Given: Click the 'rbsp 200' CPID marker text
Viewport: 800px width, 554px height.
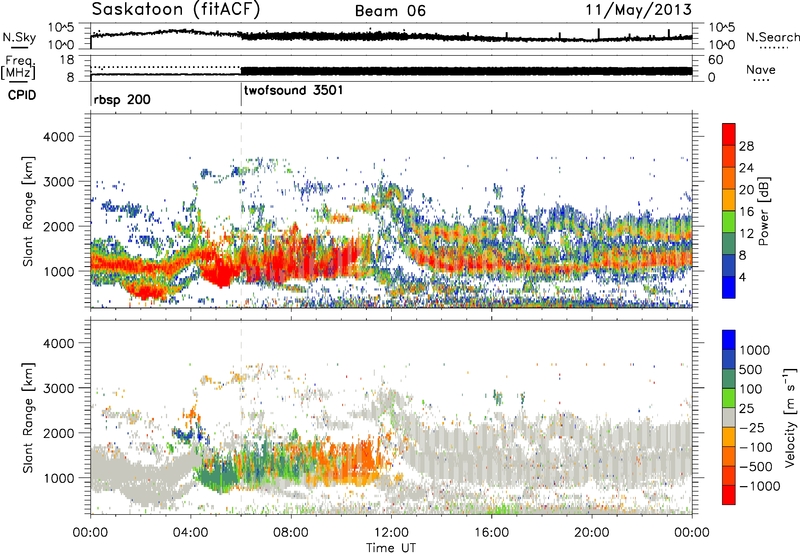Looking at the screenshot, I should (122, 99).
